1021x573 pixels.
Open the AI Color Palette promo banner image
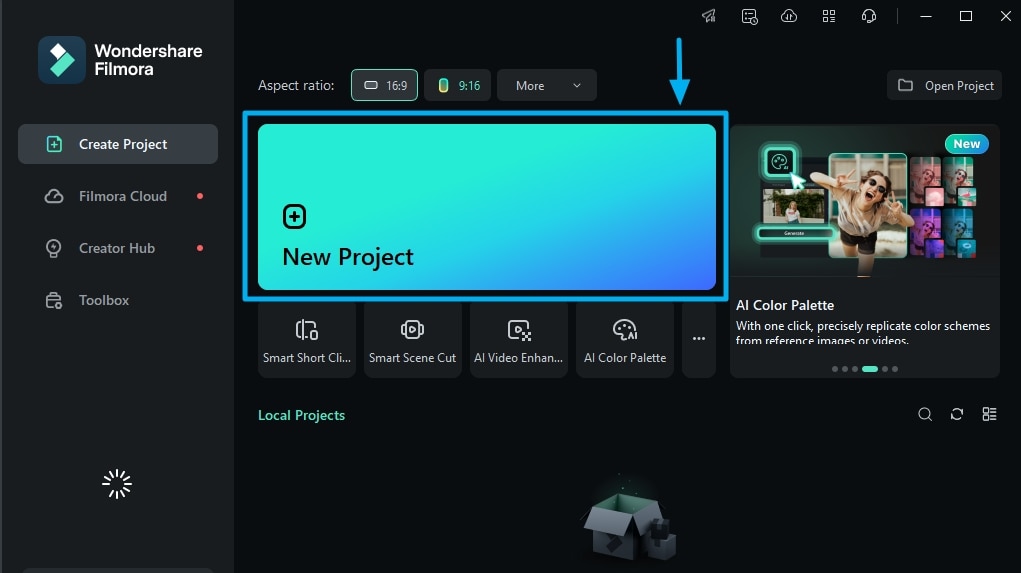[x=865, y=201]
